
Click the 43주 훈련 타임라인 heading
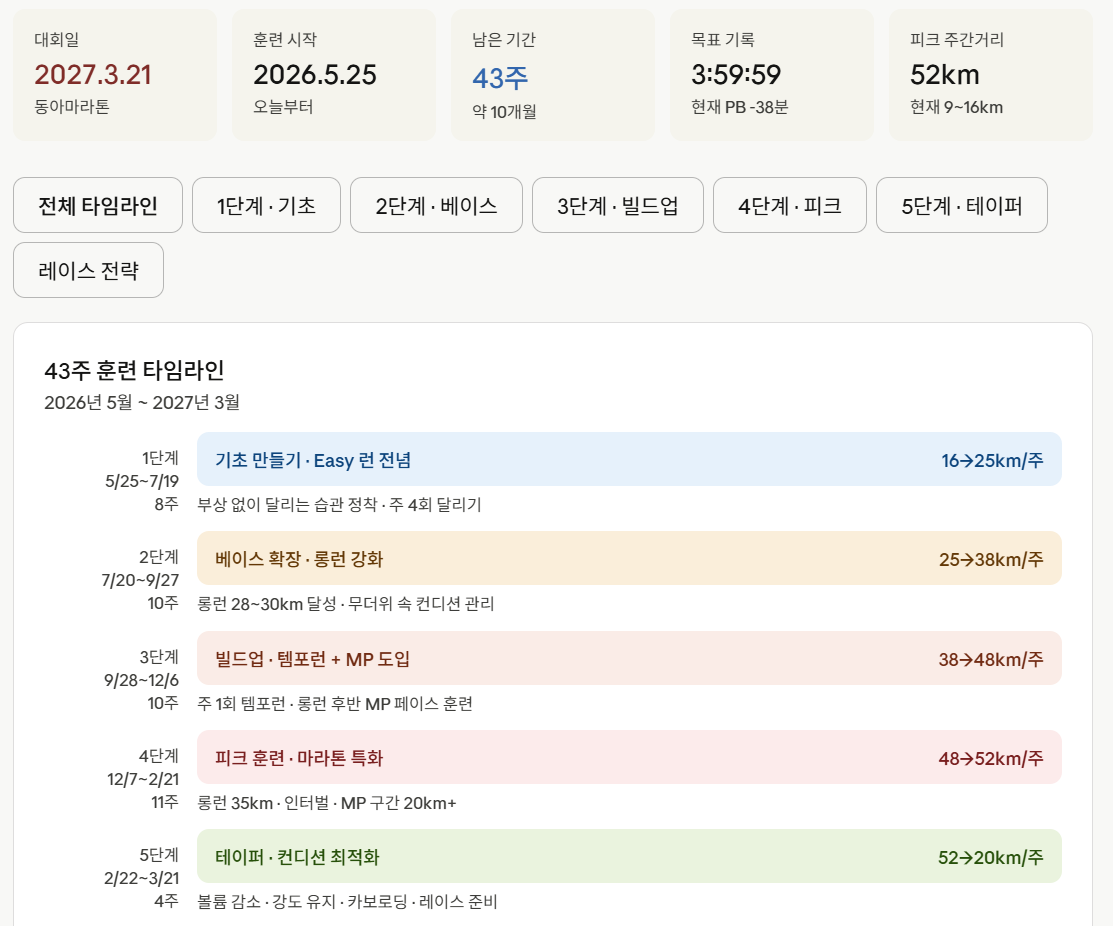(x=134, y=370)
